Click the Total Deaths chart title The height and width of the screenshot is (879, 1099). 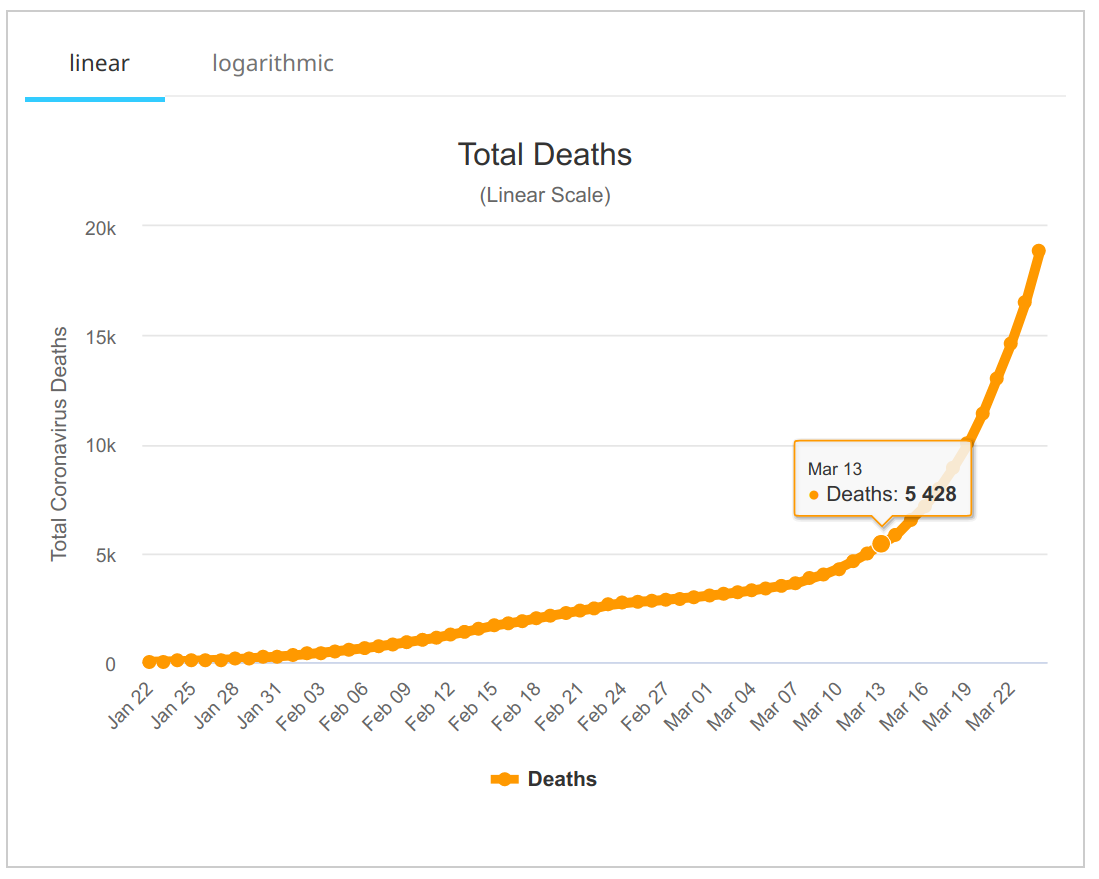[x=544, y=154]
